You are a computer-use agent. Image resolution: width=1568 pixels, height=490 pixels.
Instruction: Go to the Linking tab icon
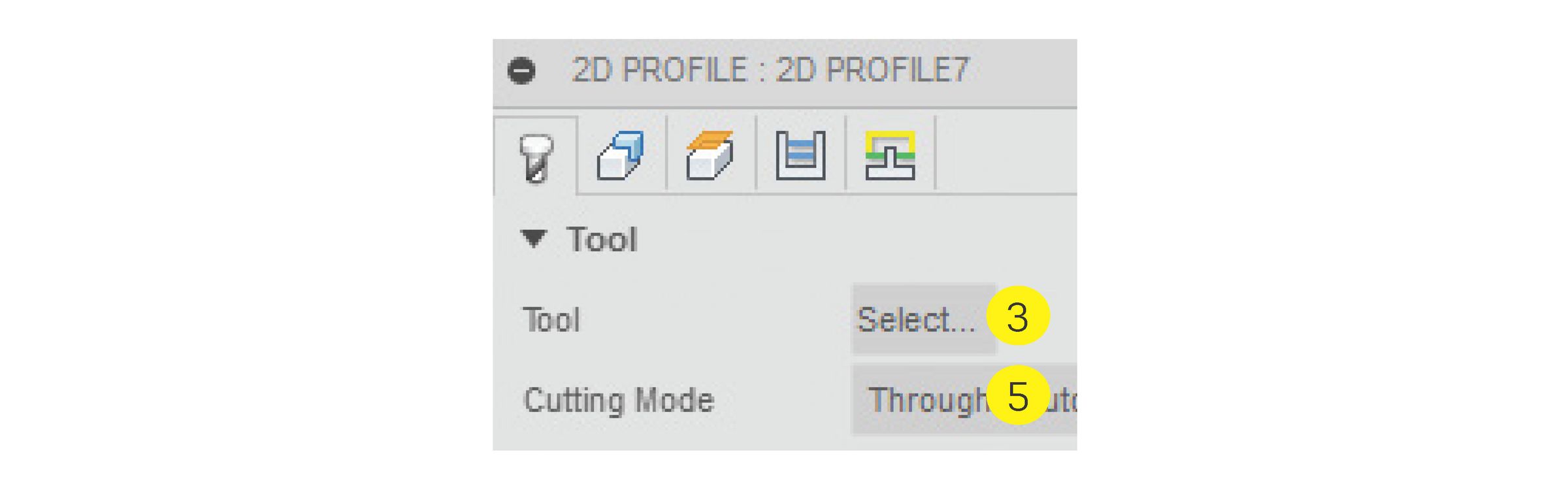[x=890, y=155]
